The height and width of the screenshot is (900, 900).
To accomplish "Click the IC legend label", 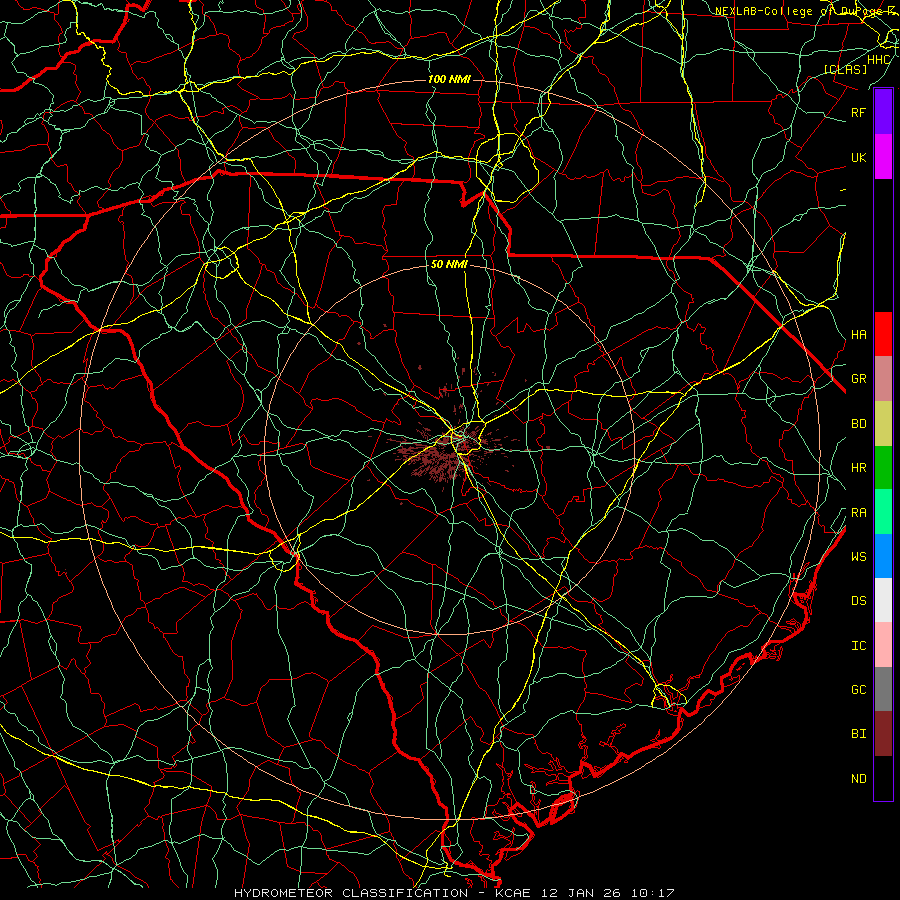I will pyautogui.click(x=858, y=646).
